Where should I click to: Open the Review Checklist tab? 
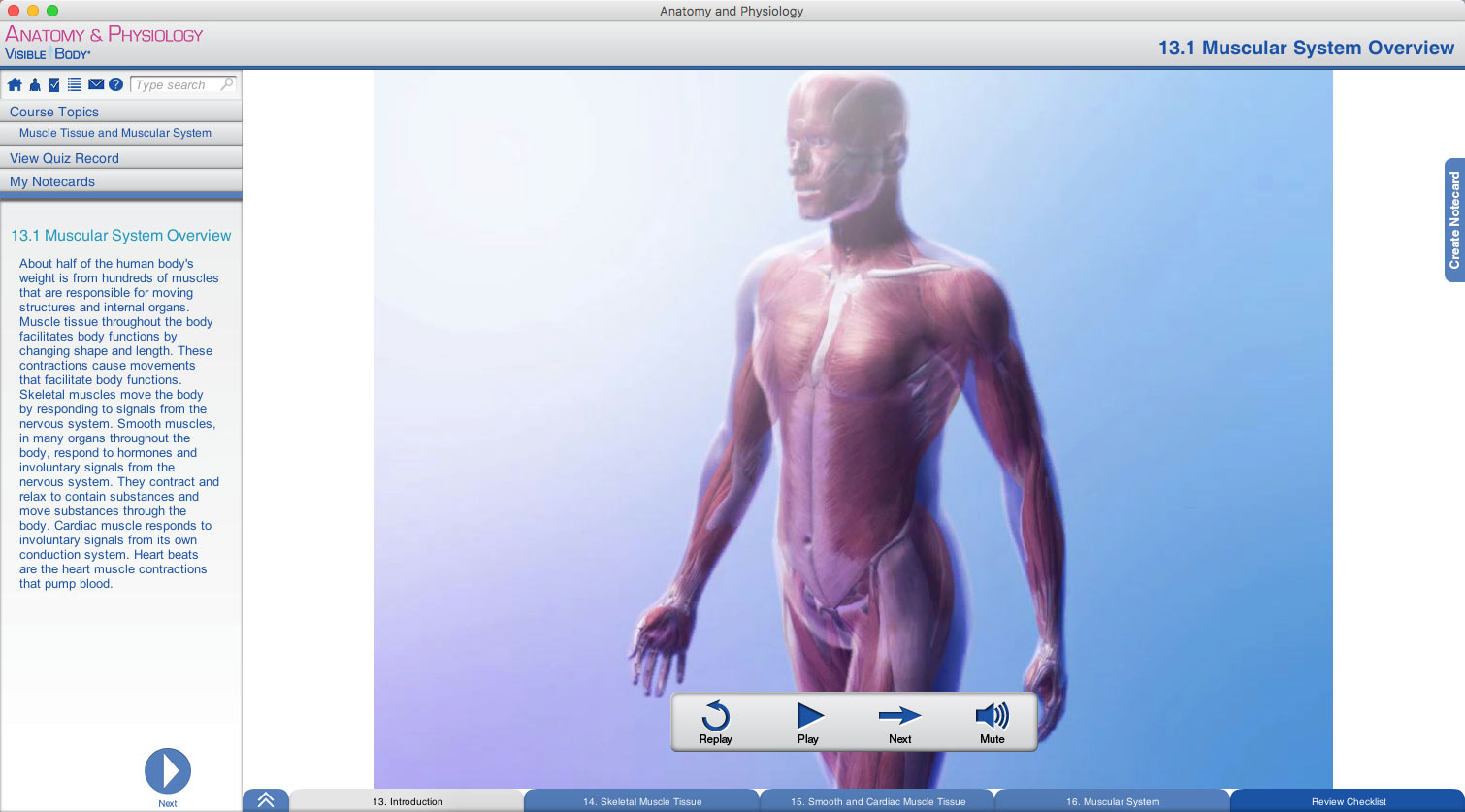pos(1348,801)
